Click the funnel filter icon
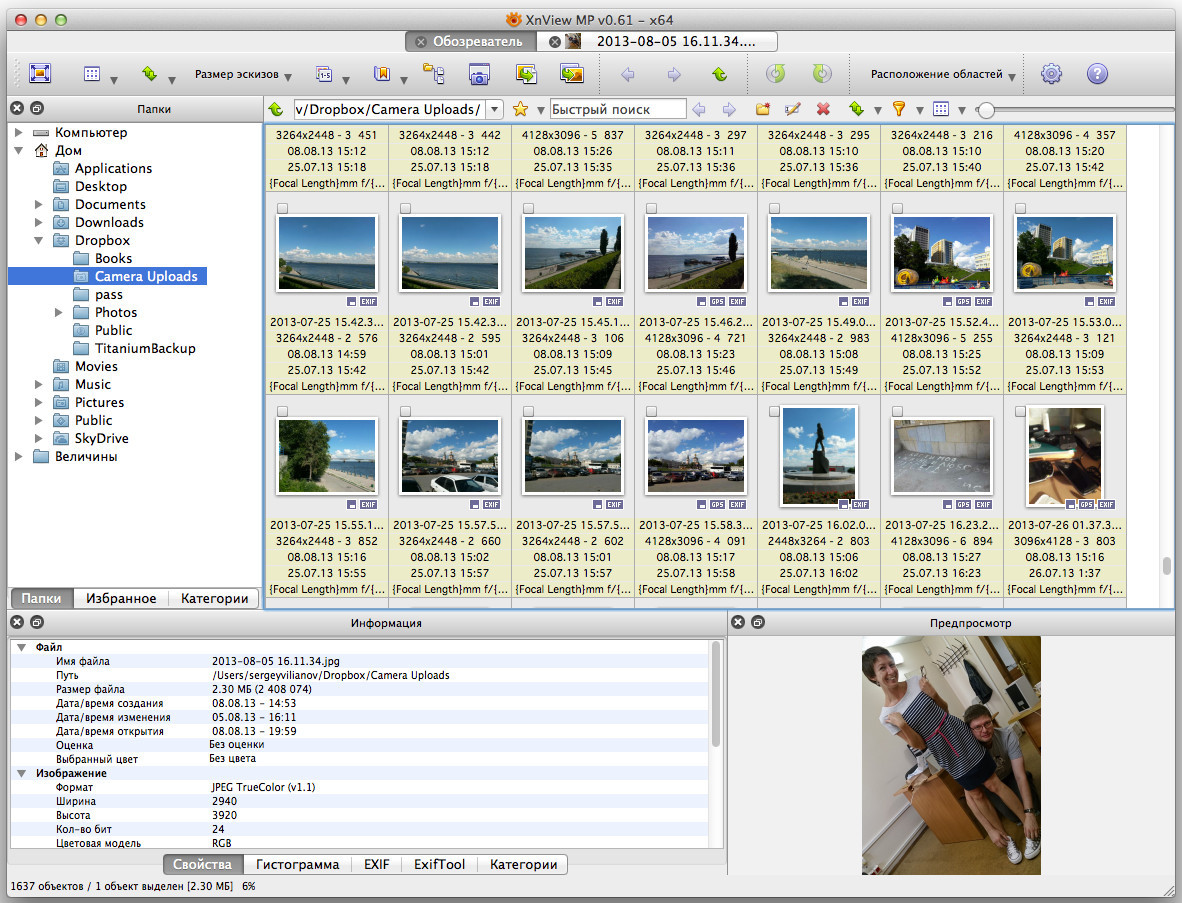This screenshot has height=903, width=1182. [898, 109]
